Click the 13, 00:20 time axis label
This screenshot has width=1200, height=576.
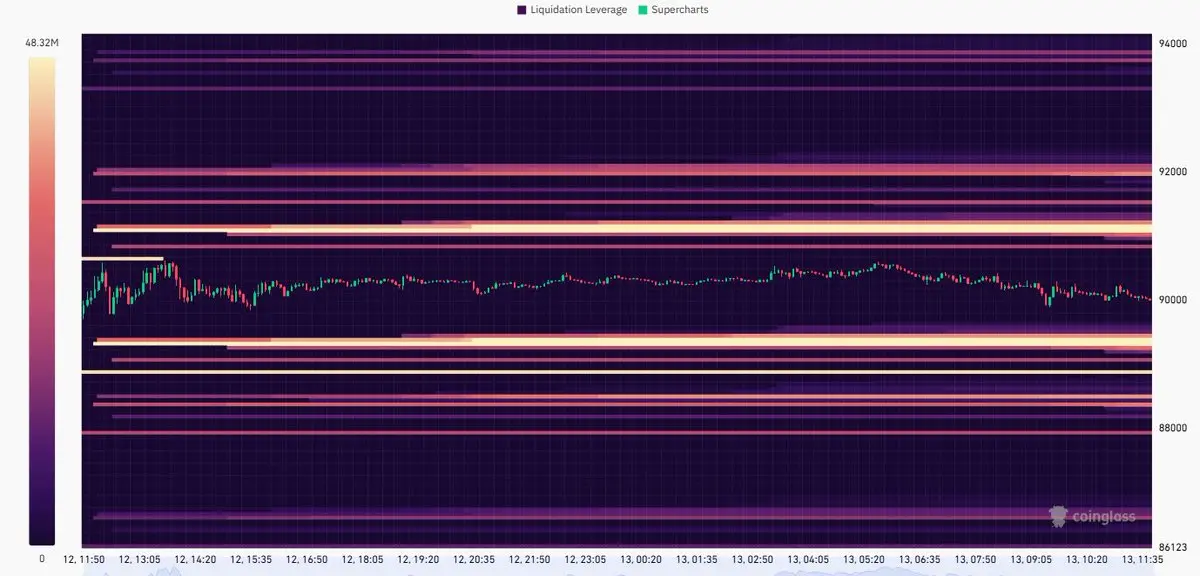640,559
